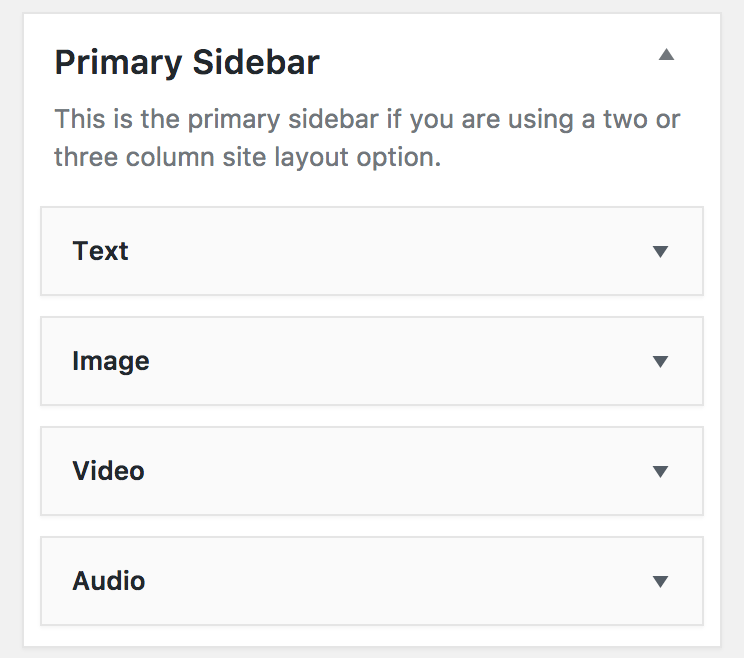Click the sidebar description's first line
The height and width of the screenshot is (658, 744).
(x=367, y=120)
